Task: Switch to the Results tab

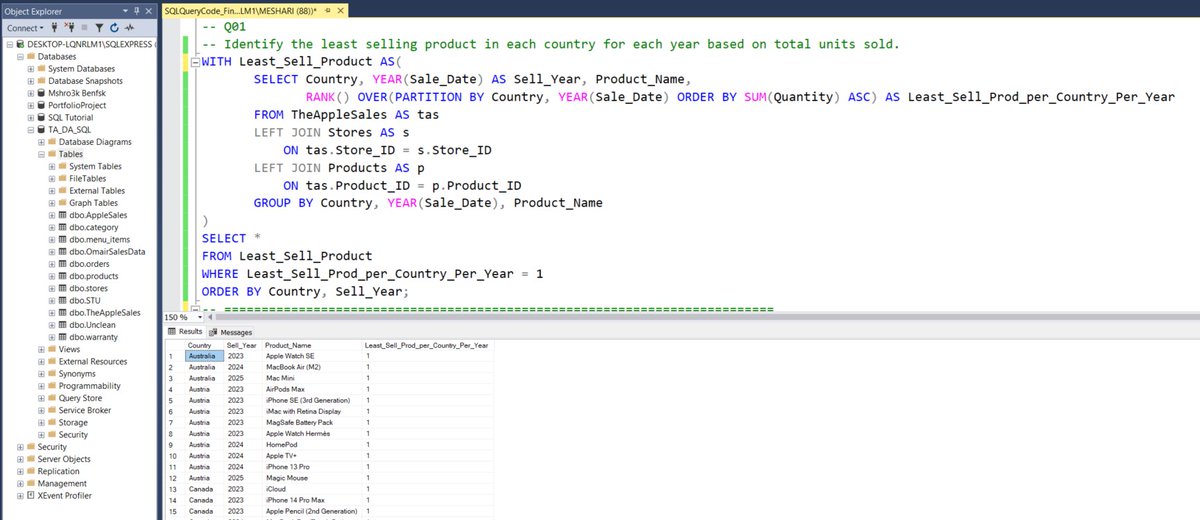Action: [184, 332]
